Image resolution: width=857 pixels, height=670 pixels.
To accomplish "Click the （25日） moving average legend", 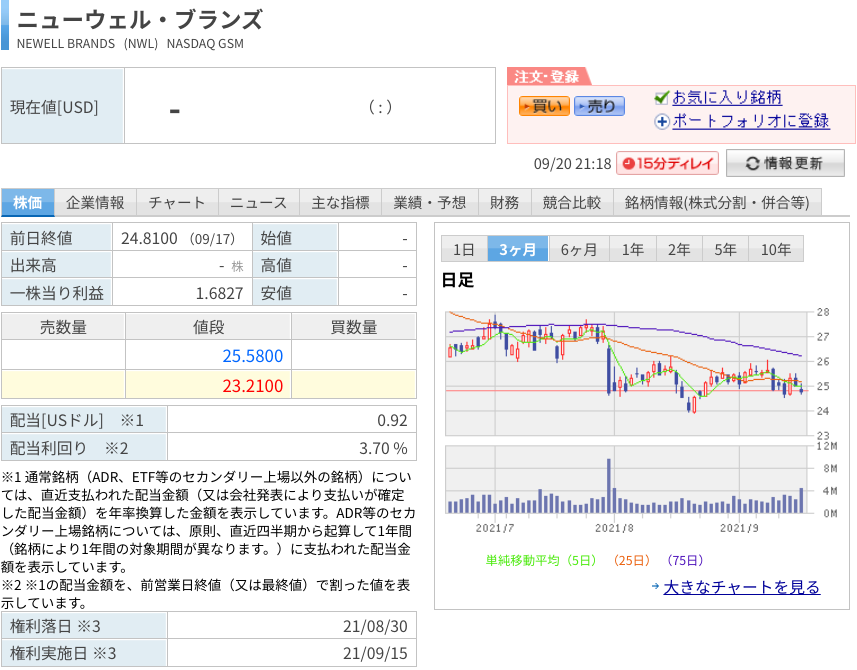I will [631, 561].
